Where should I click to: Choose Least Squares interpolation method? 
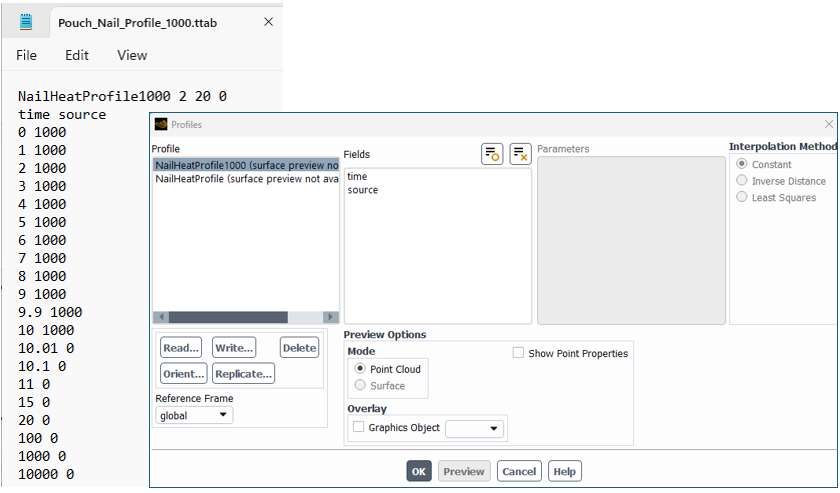click(741, 197)
